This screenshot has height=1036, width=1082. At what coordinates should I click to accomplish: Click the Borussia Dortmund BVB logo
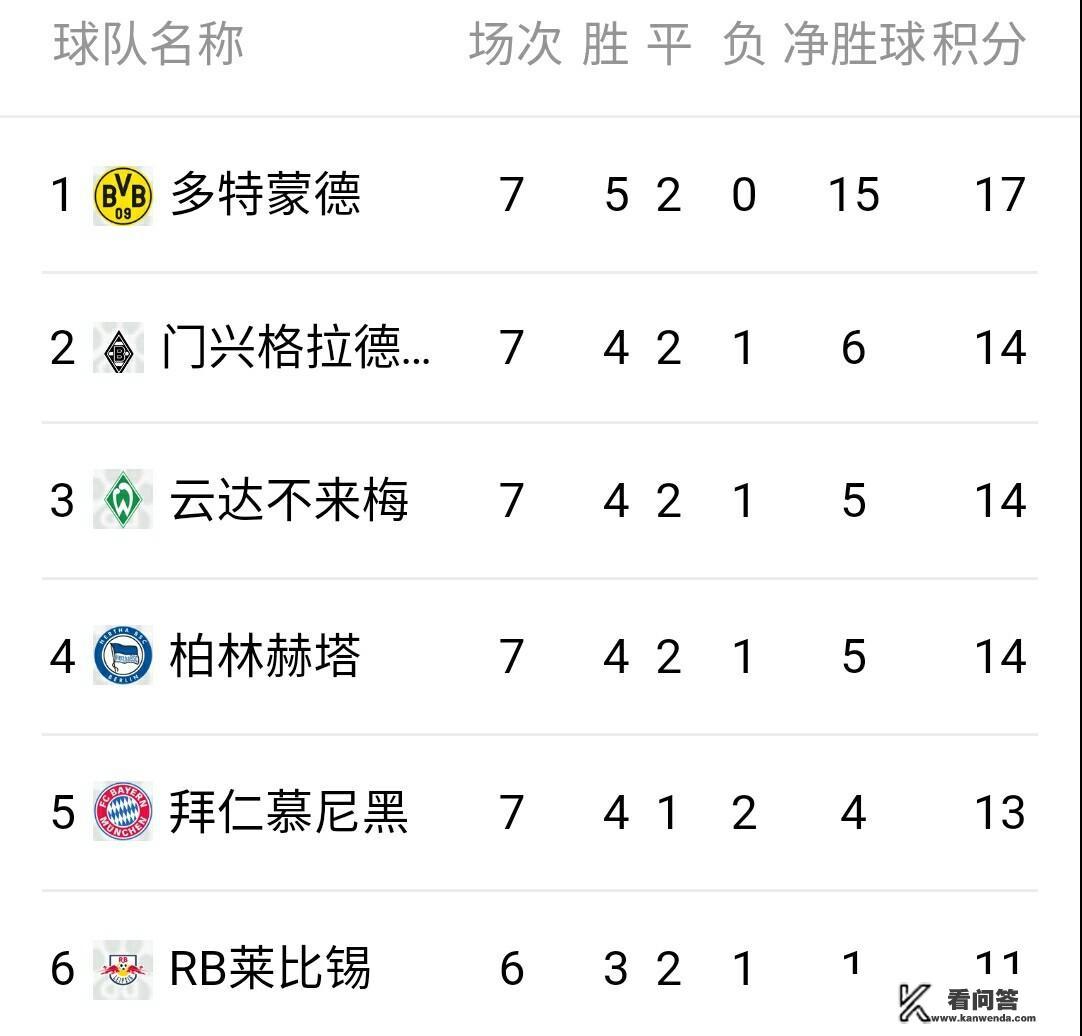point(122,195)
